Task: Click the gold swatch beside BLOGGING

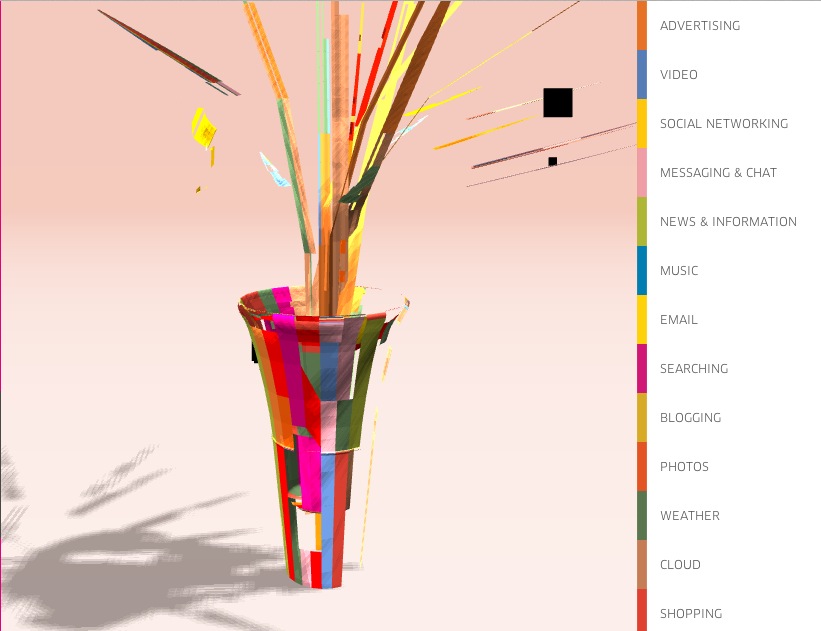Action: tap(641, 418)
